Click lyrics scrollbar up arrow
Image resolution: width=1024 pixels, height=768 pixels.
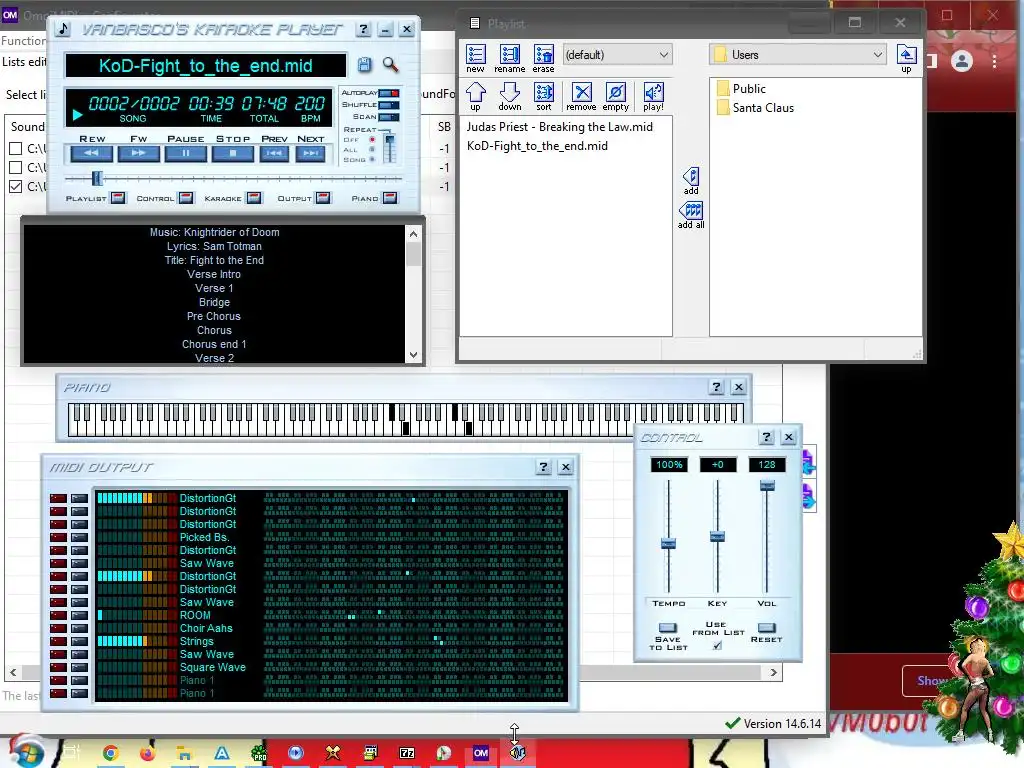(413, 234)
